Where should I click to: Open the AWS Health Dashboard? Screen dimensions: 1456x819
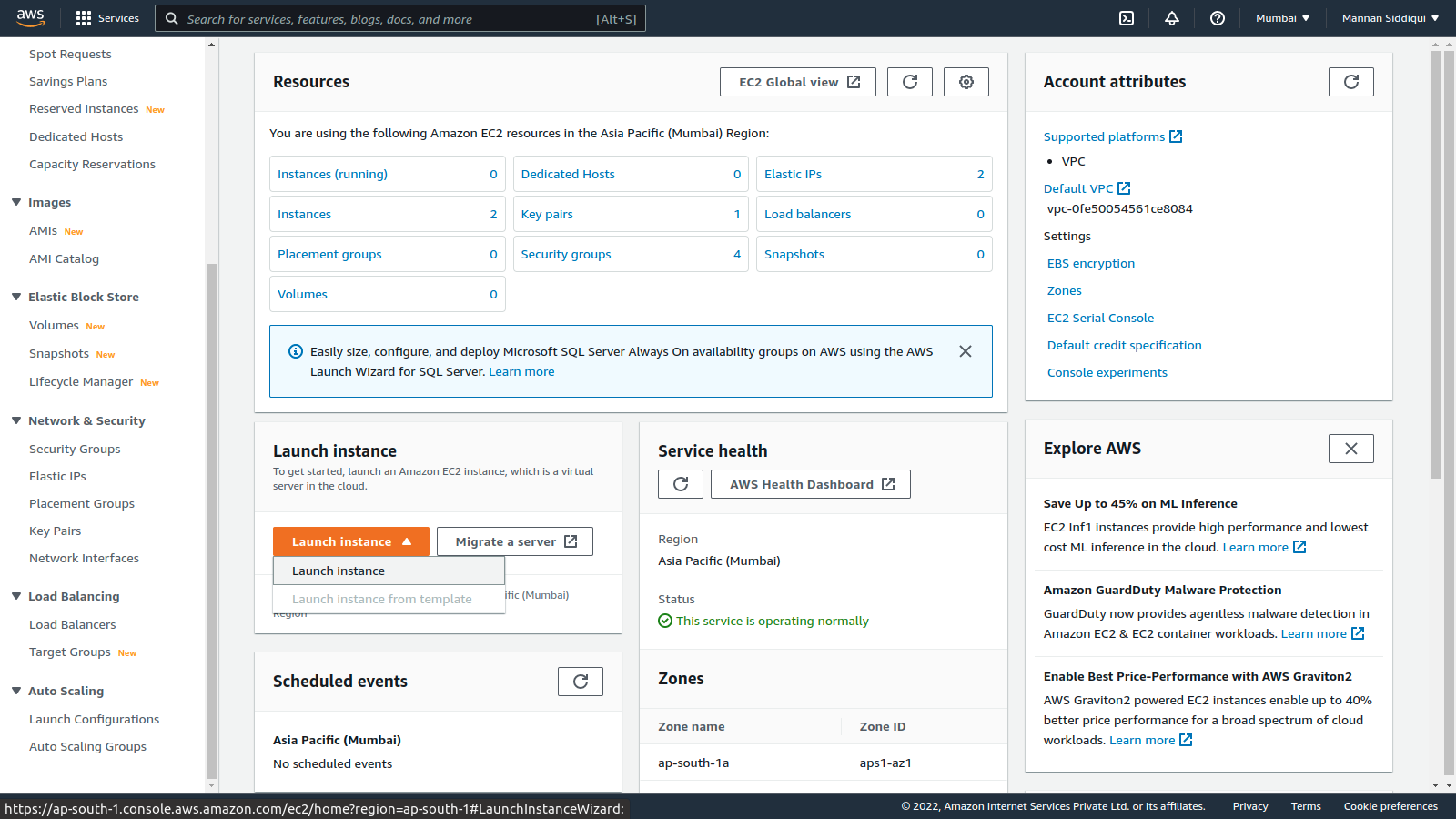tap(809, 483)
